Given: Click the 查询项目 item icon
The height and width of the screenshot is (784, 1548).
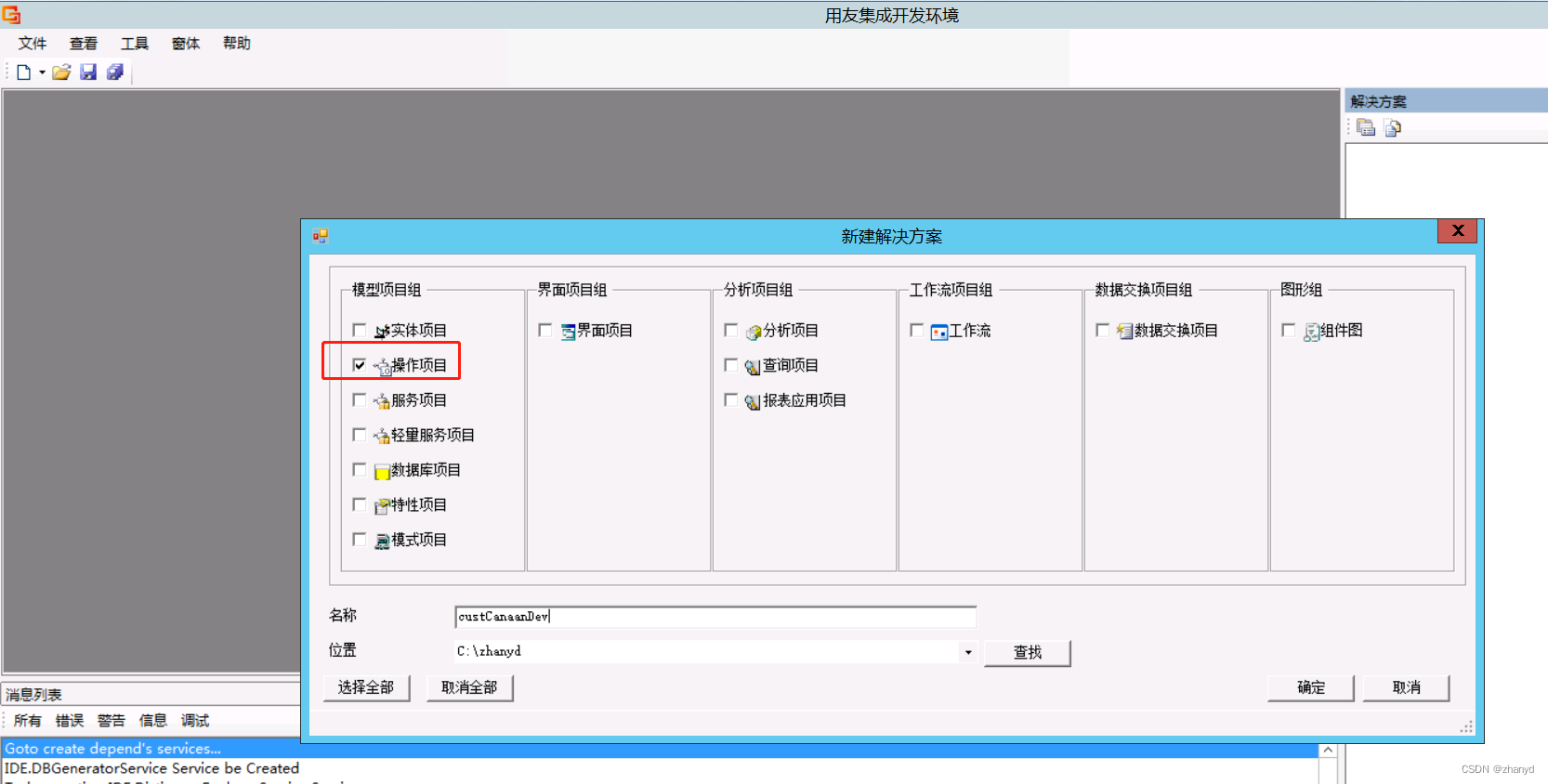Looking at the screenshot, I should [x=753, y=367].
